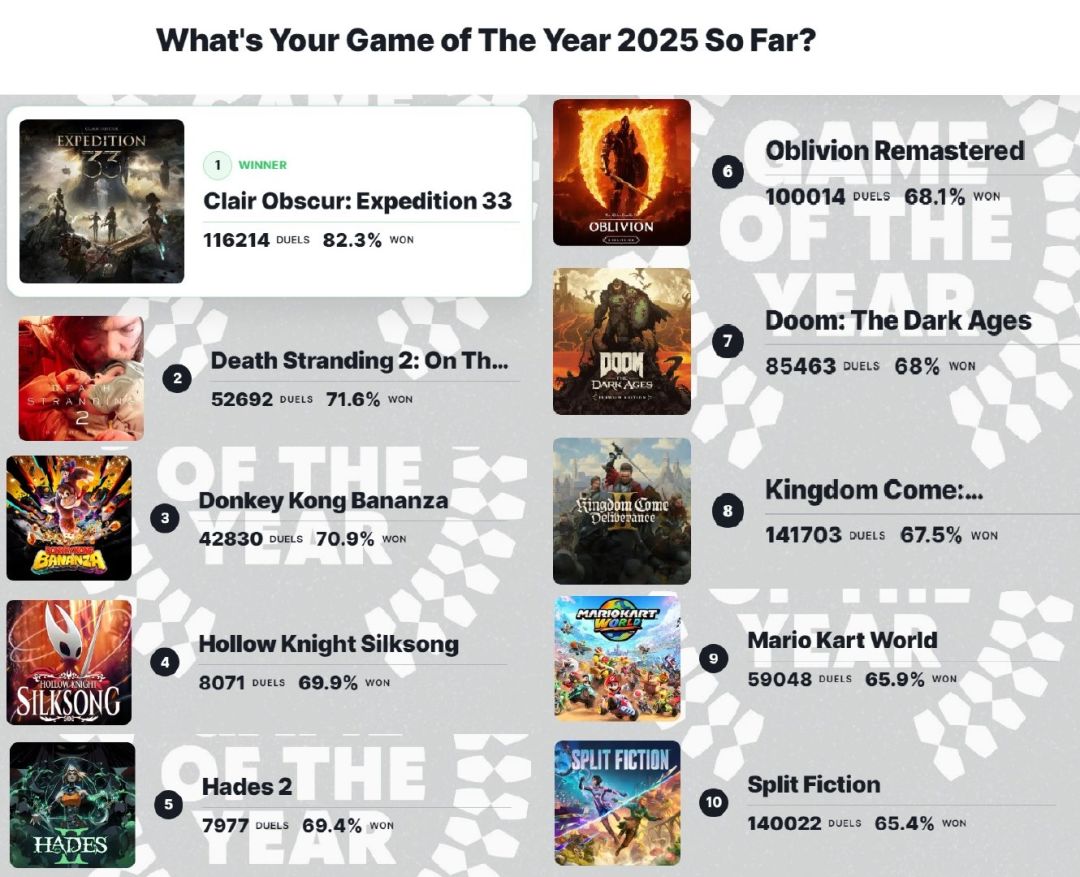Click the Oblivion Remastered cover image
The image size is (1080, 877).
click(621, 172)
